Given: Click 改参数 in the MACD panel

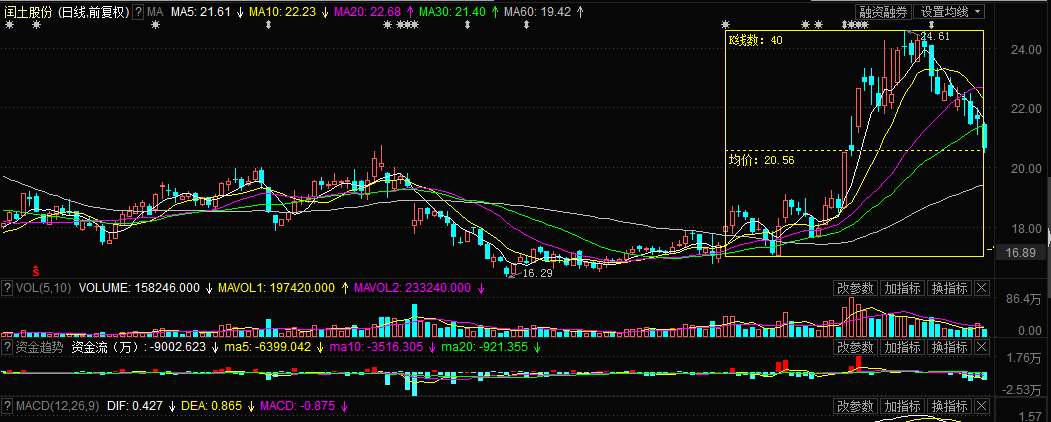Looking at the screenshot, I should (855, 406).
